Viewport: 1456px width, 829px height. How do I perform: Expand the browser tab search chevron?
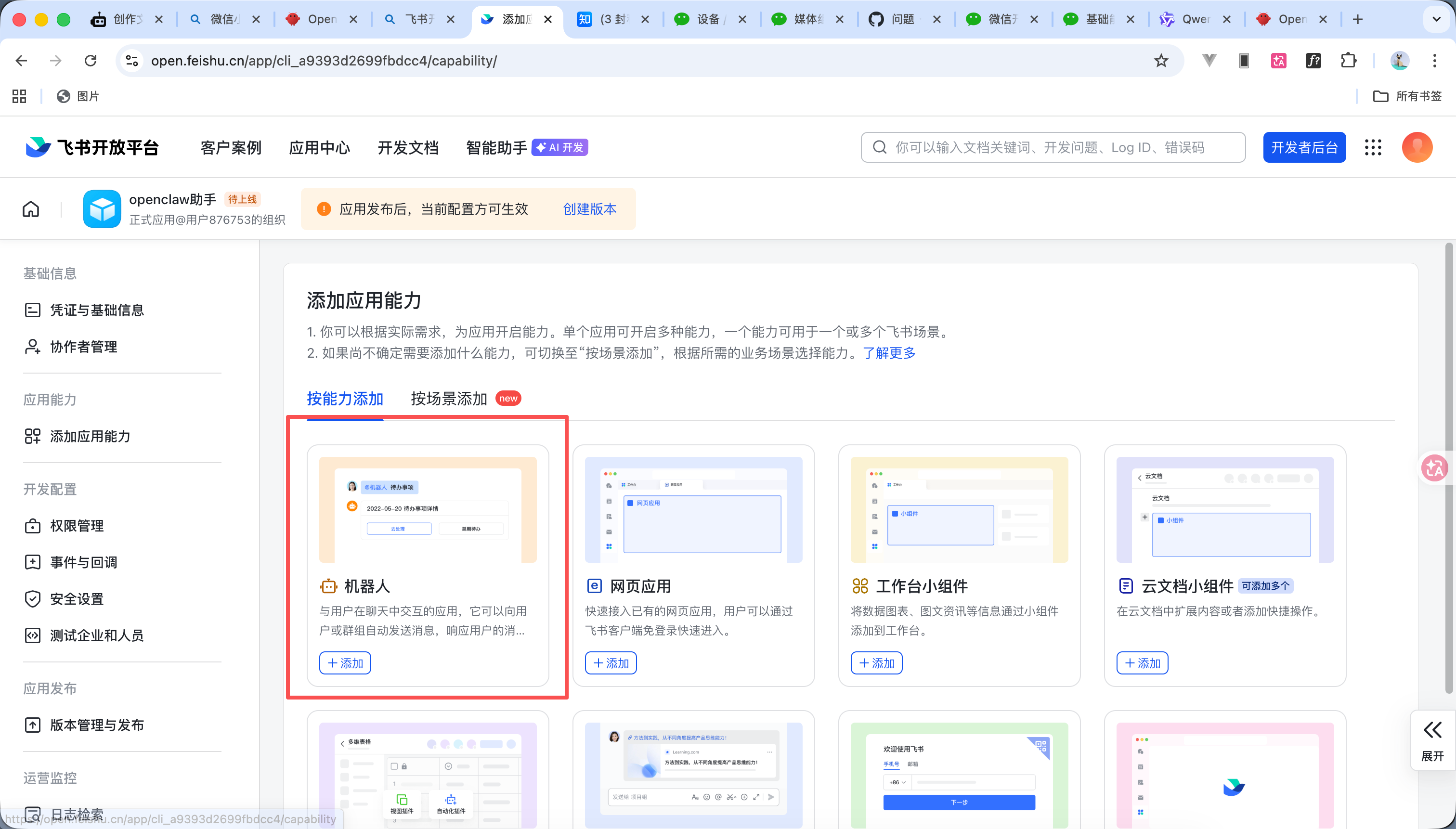click(1436, 19)
